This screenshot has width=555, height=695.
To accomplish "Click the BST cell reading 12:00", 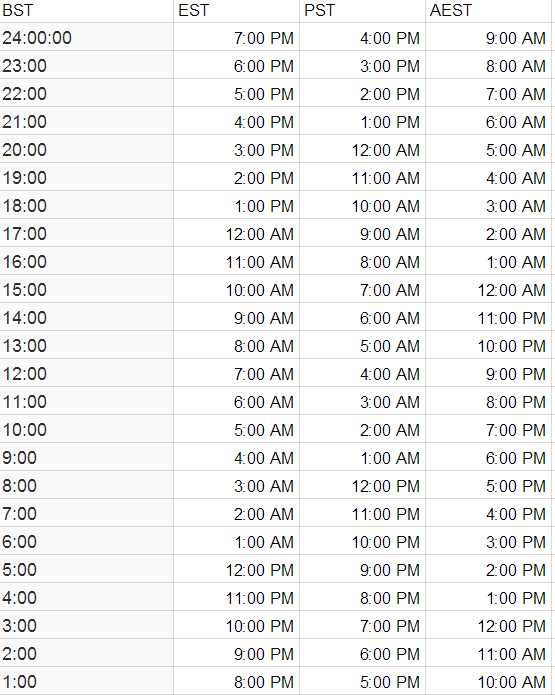I will 86,373.
